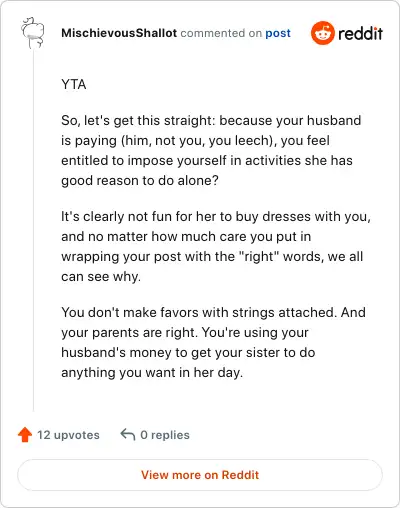Viewport: 400px width, 508px height.
Task: Click the closing line "anything you want in her day"
Action: pos(152,373)
